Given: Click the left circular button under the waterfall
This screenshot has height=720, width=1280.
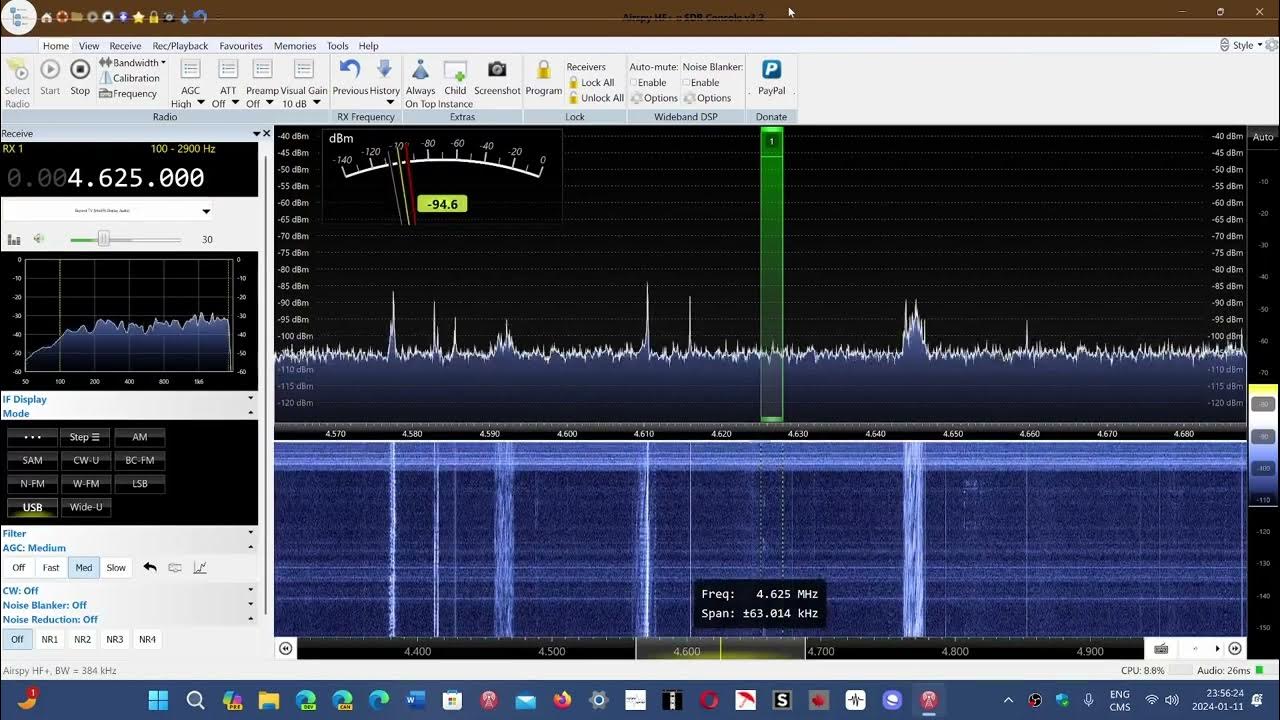Looking at the screenshot, I should tap(286, 648).
